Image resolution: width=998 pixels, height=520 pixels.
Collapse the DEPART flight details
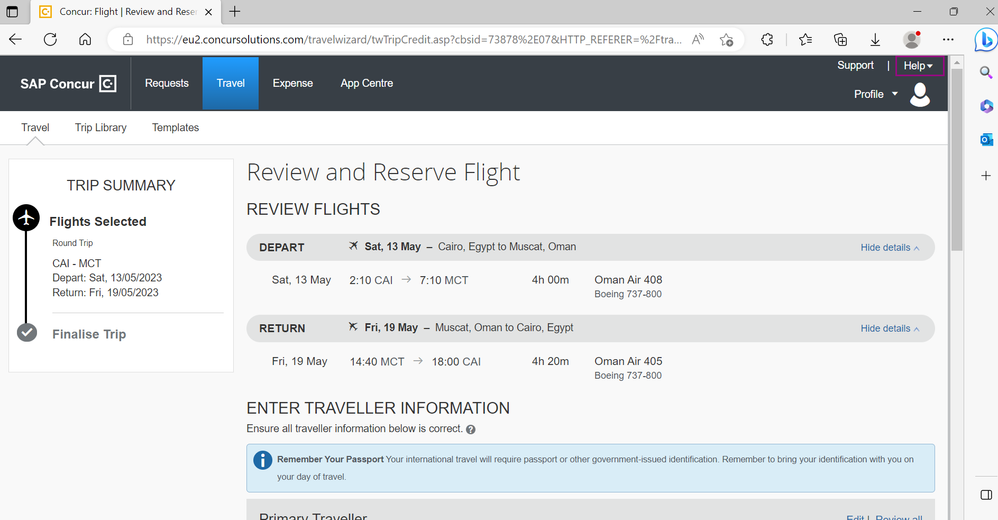click(x=890, y=248)
